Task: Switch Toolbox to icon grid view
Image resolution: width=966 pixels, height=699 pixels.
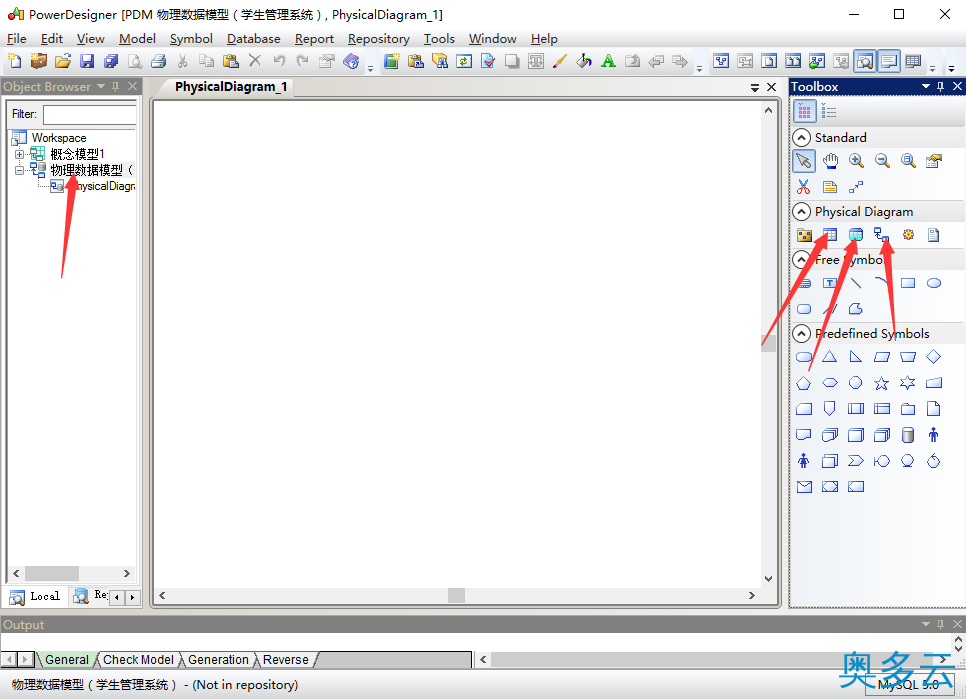Action: pyautogui.click(x=805, y=111)
